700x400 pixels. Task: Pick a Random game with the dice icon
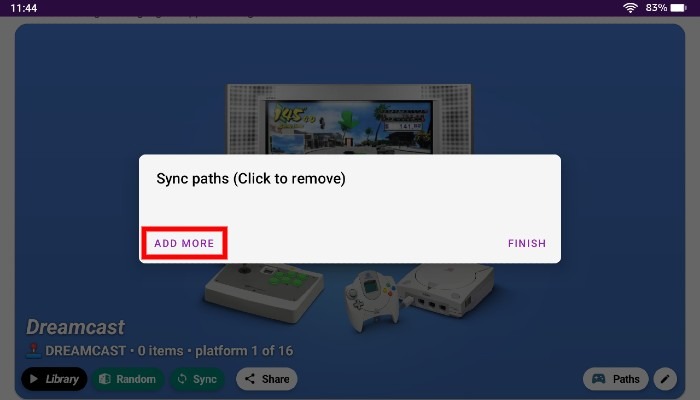click(128, 379)
